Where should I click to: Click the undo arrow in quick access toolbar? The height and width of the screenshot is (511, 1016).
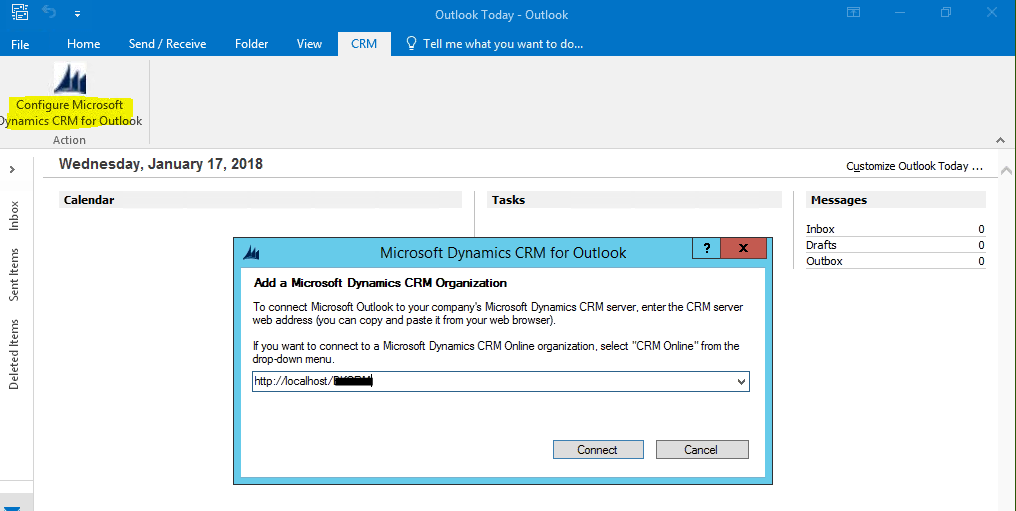pos(49,12)
